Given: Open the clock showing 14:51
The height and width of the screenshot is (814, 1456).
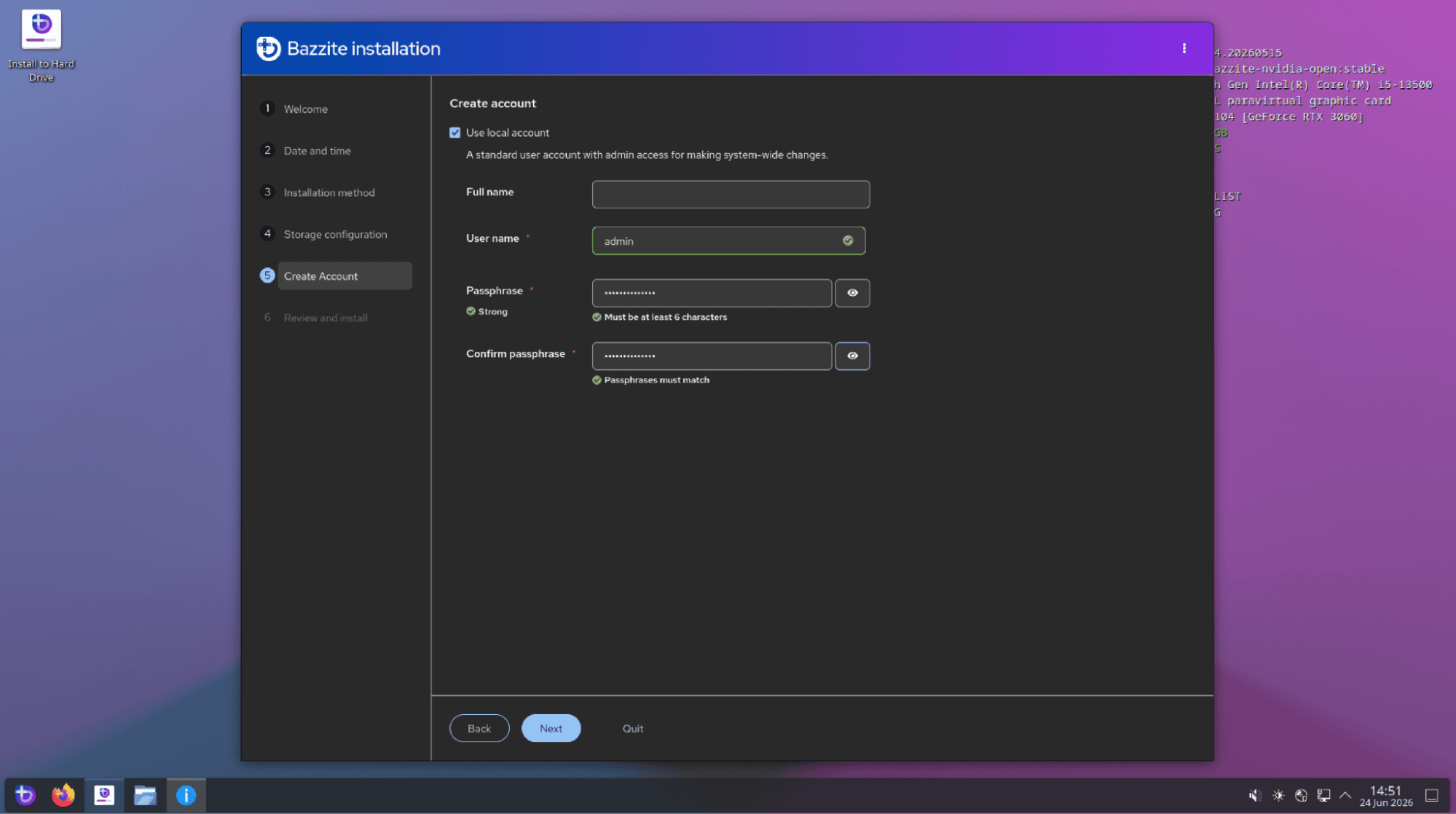Looking at the screenshot, I should click(x=1386, y=796).
